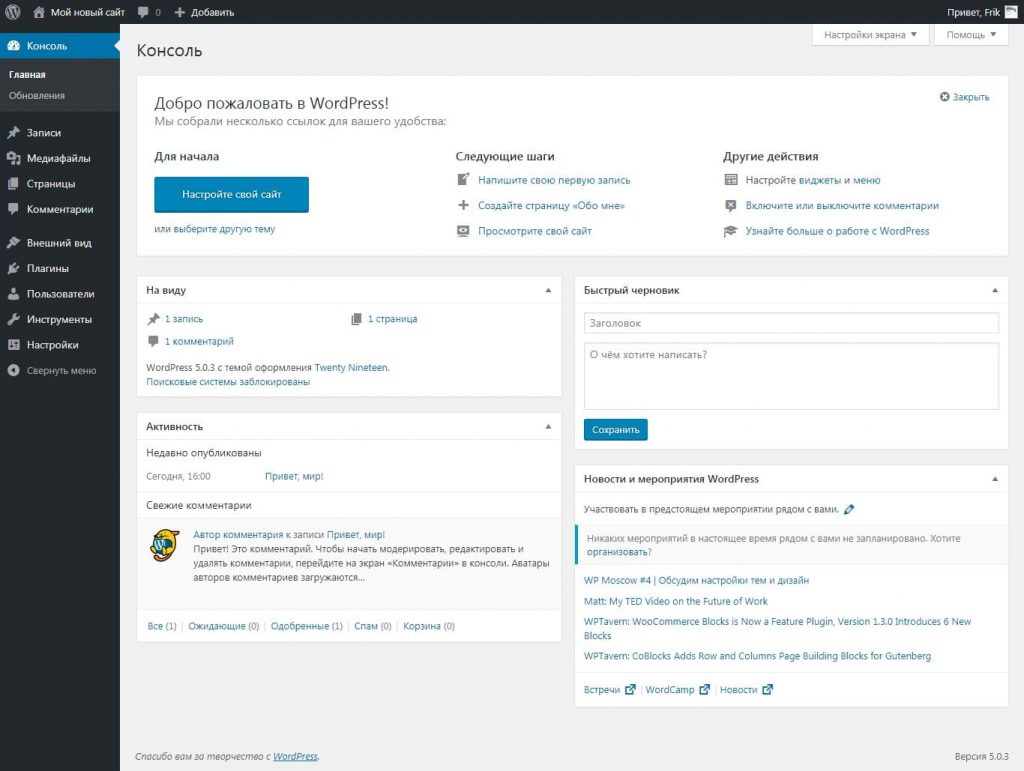The width and height of the screenshot is (1024, 771).
Task: Click the pushpin icon for Записи
Action: click(x=13, y=133)
